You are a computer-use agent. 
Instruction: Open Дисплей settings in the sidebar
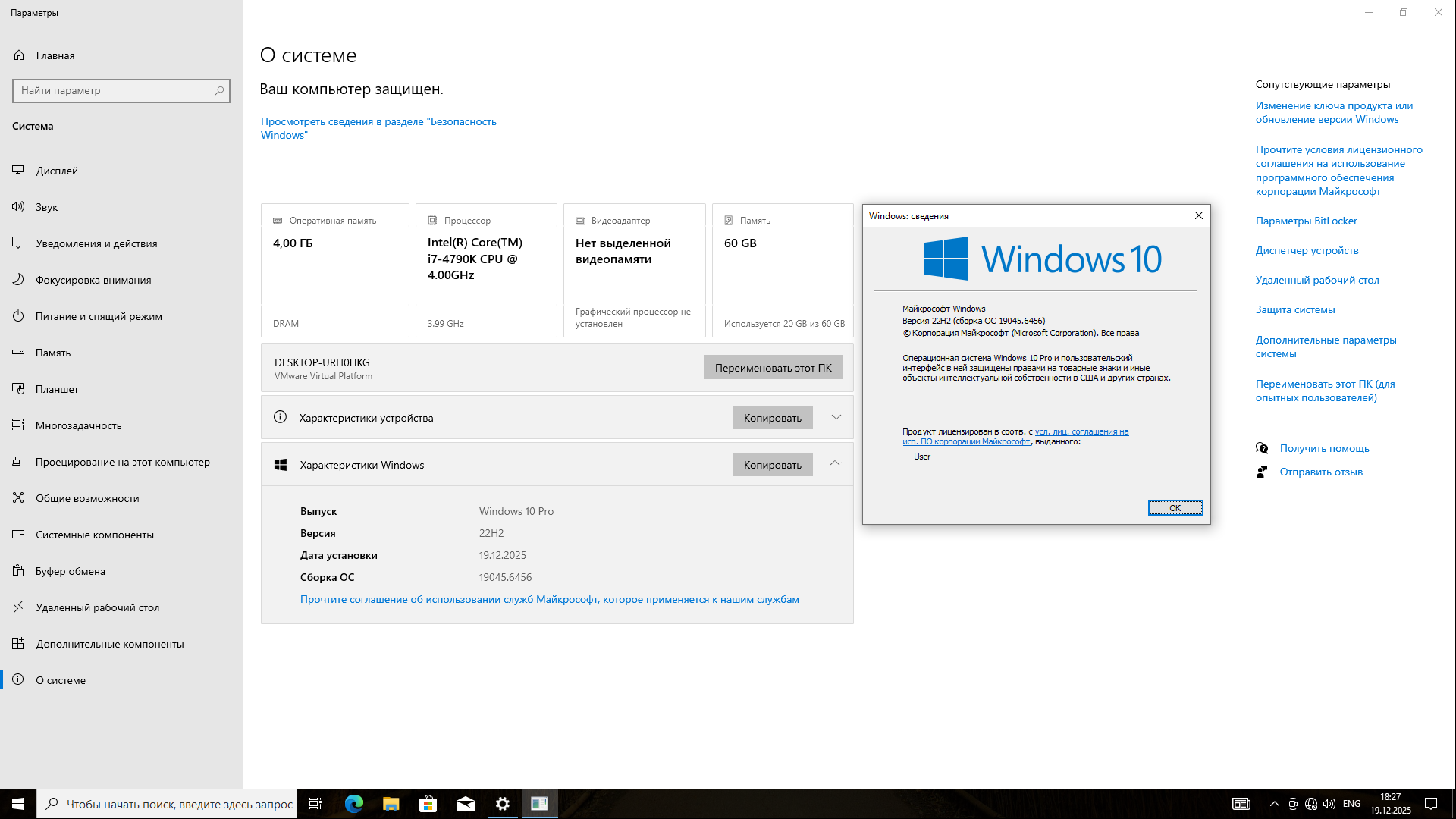(18, 171)
